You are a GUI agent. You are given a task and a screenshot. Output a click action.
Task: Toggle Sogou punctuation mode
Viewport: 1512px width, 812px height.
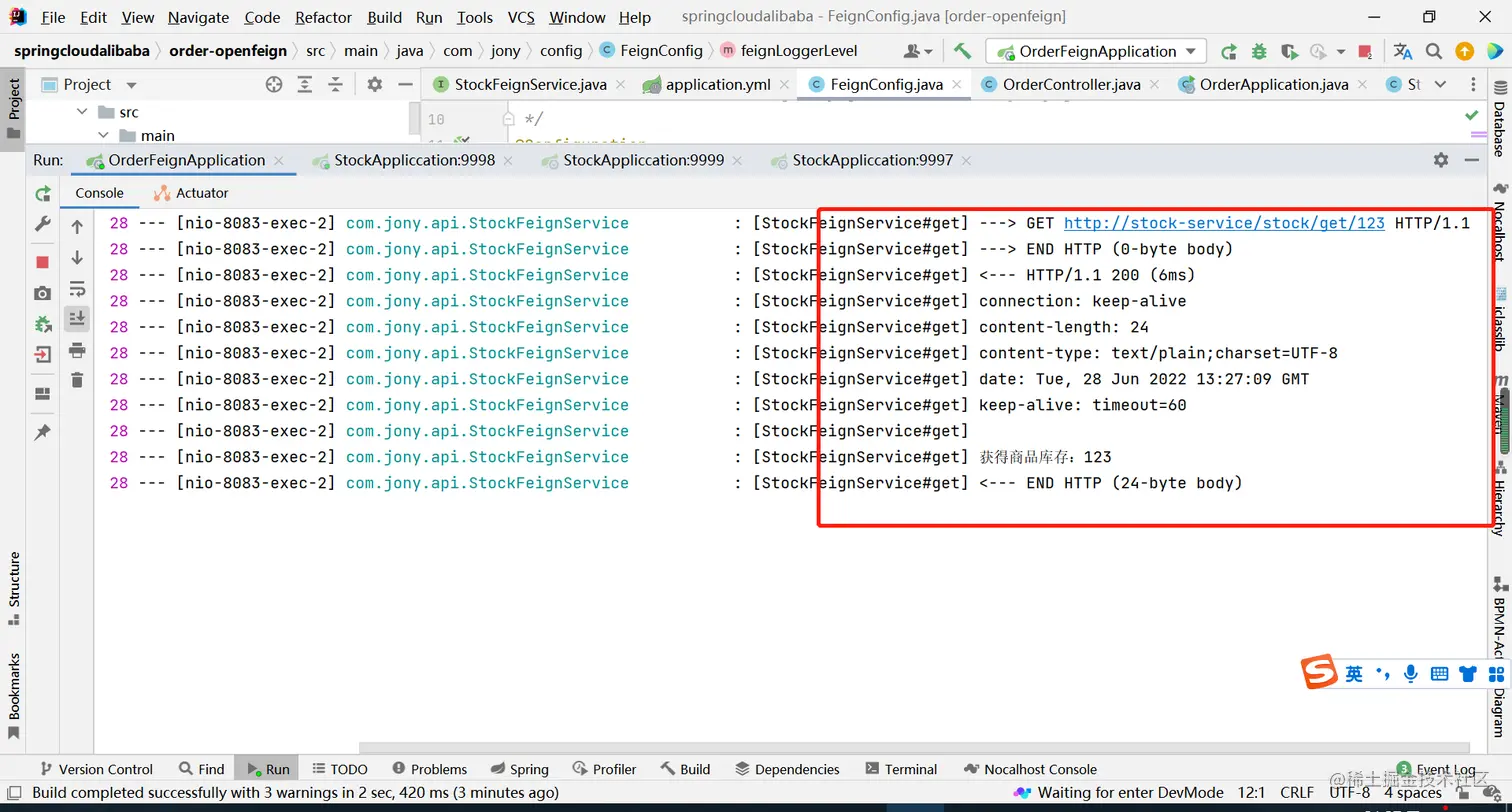coord(1383,674)
